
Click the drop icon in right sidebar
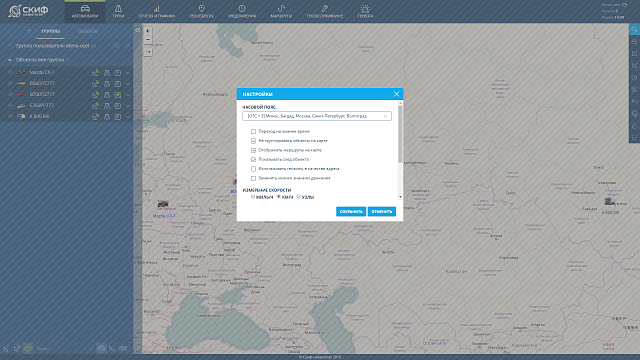(634, 126)
